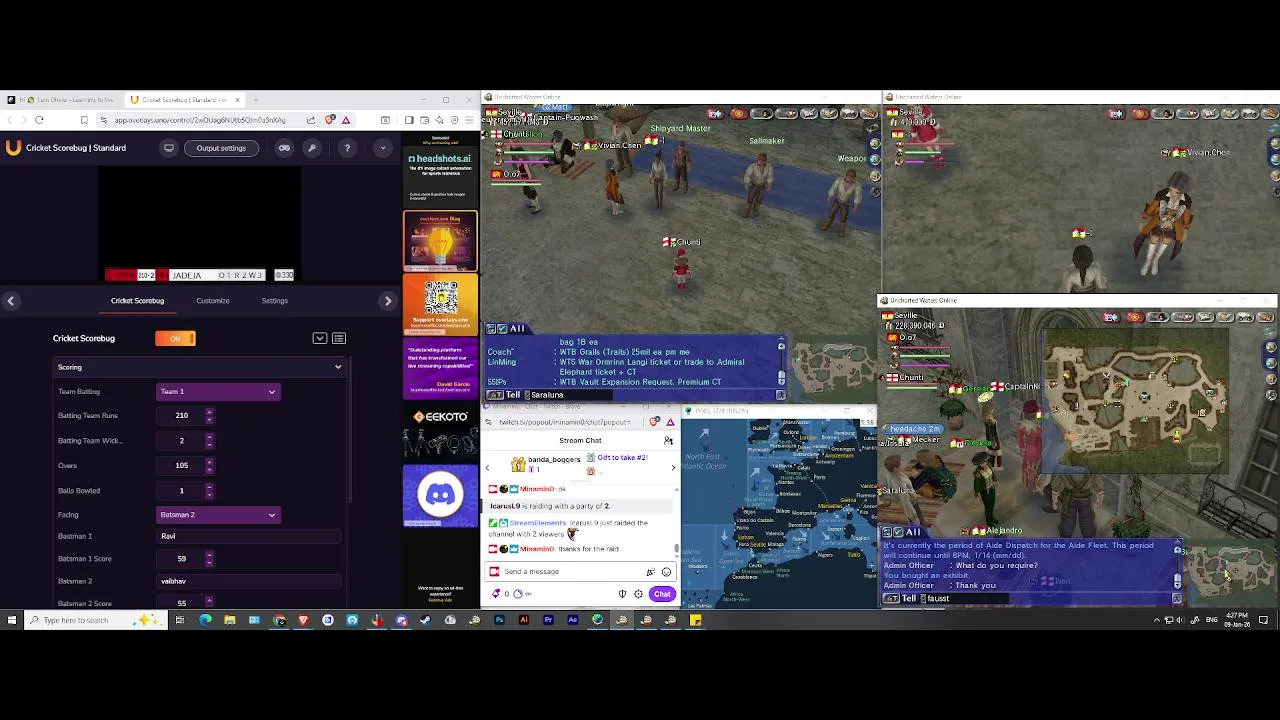Send message with purple Chat button
The image size is (1280, 720).
pos(662,594)
